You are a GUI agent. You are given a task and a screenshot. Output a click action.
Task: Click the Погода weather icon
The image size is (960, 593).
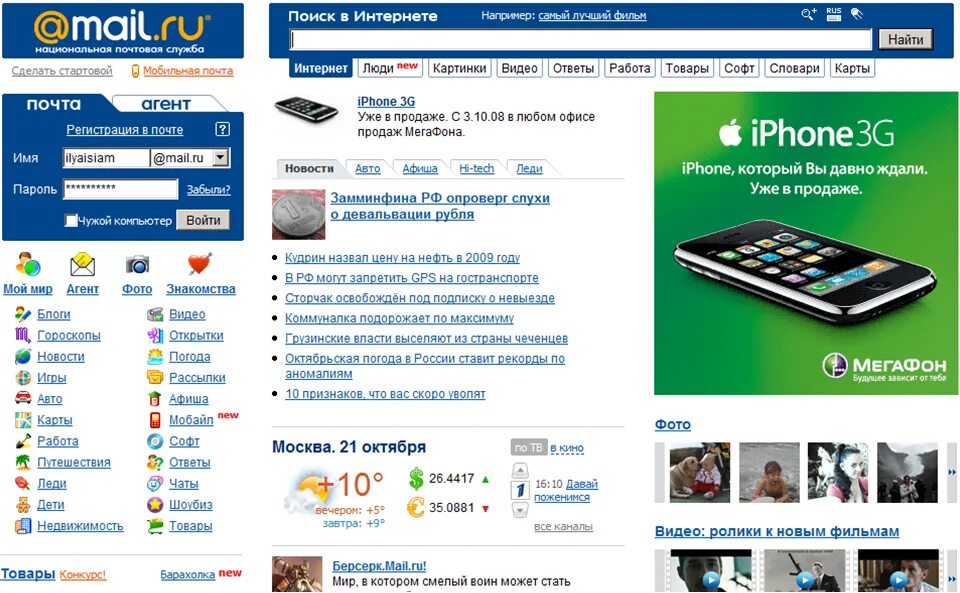point(156,356)
